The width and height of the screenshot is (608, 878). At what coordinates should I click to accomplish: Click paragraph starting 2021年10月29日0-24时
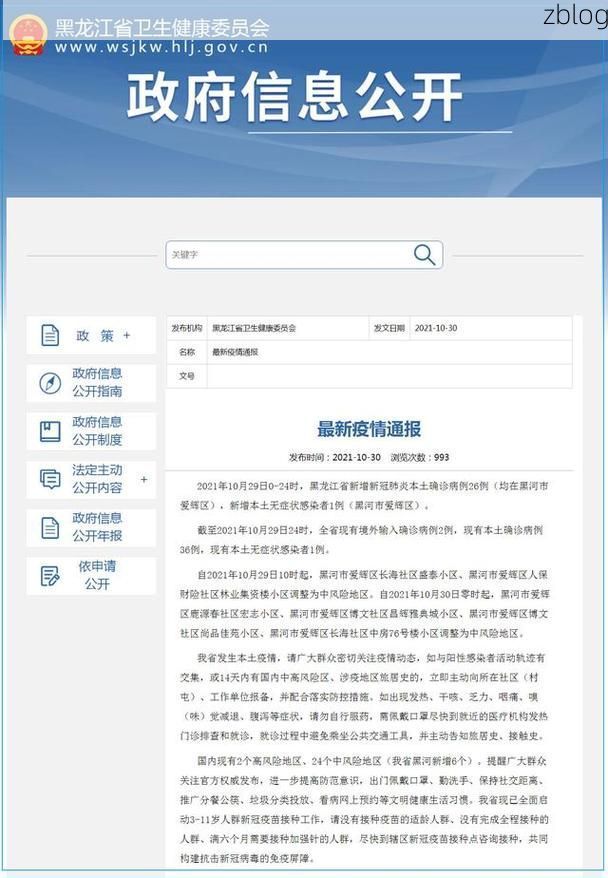pyautogui.click(x=364, y=496)
